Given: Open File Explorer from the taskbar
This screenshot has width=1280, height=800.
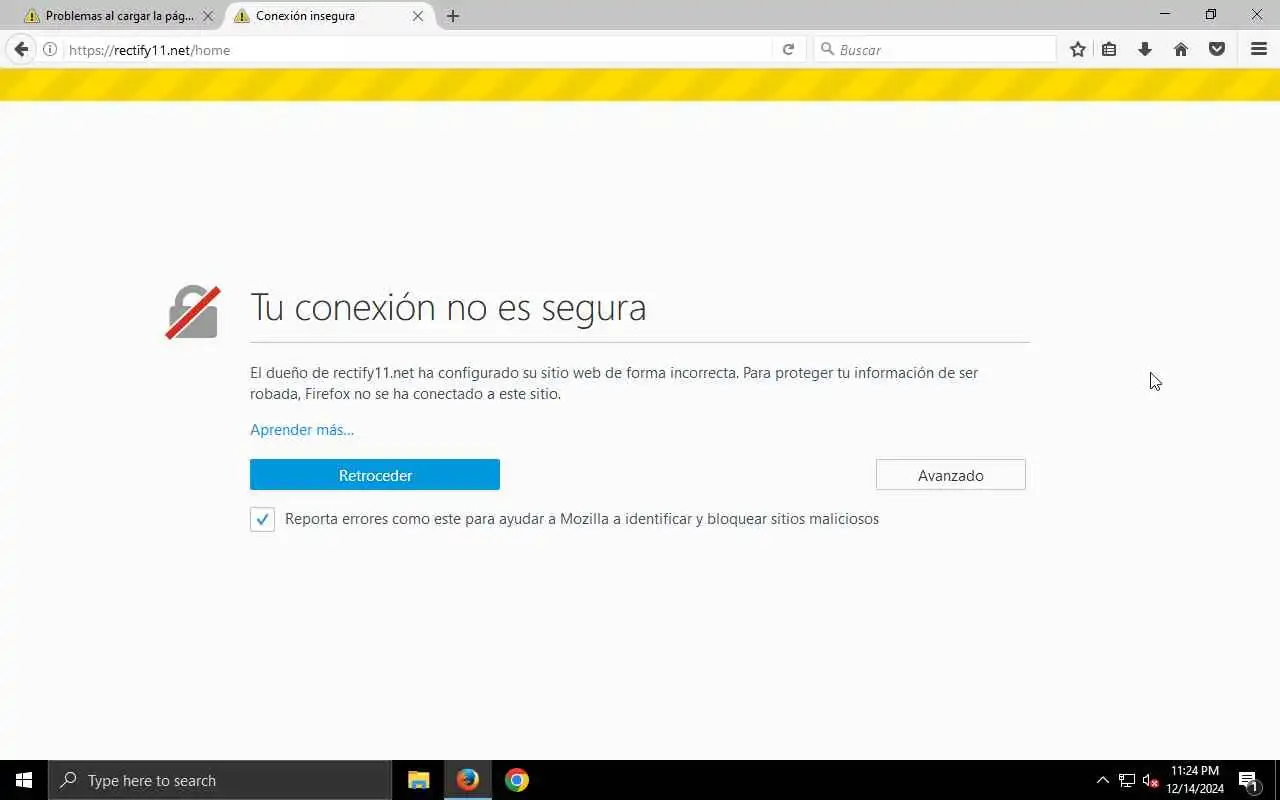Looking at the screenshot, I should 419,780.
